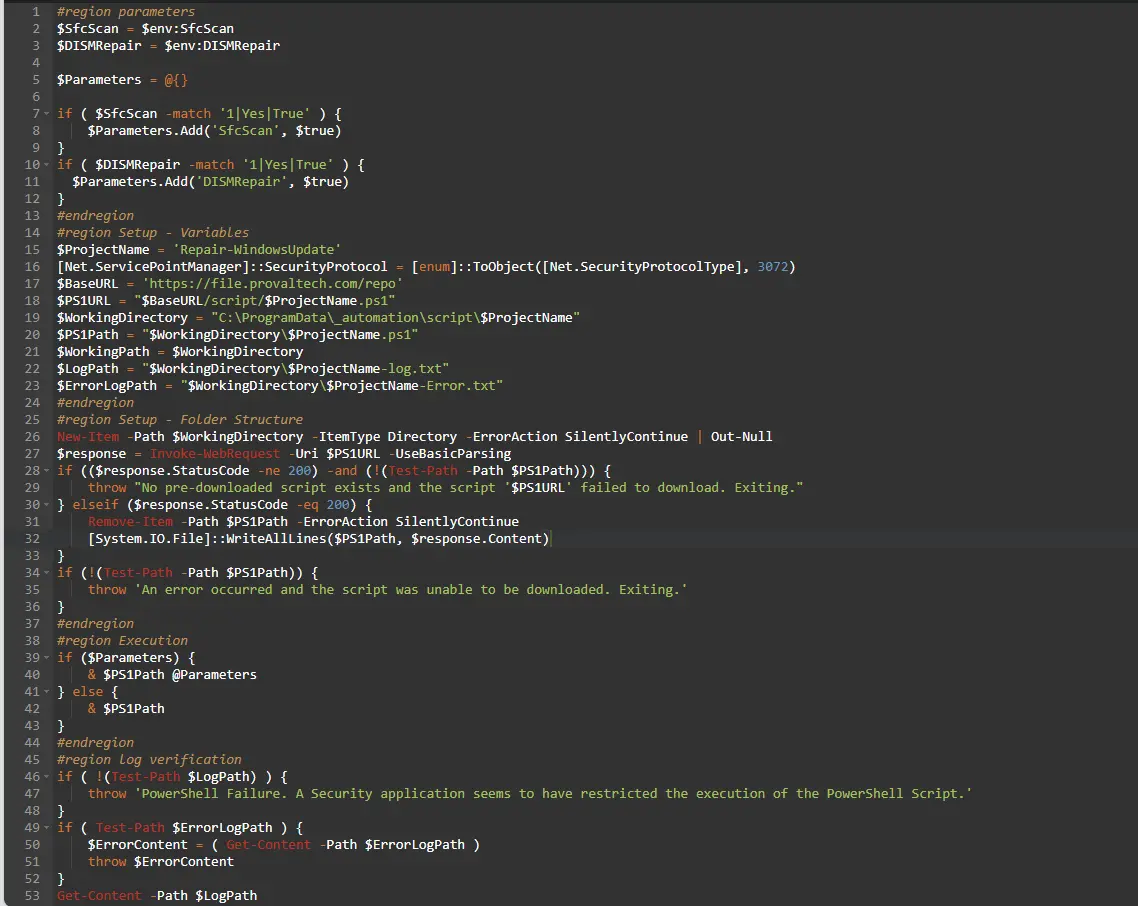Click line number 53 in the gutter

coord(32,895)
